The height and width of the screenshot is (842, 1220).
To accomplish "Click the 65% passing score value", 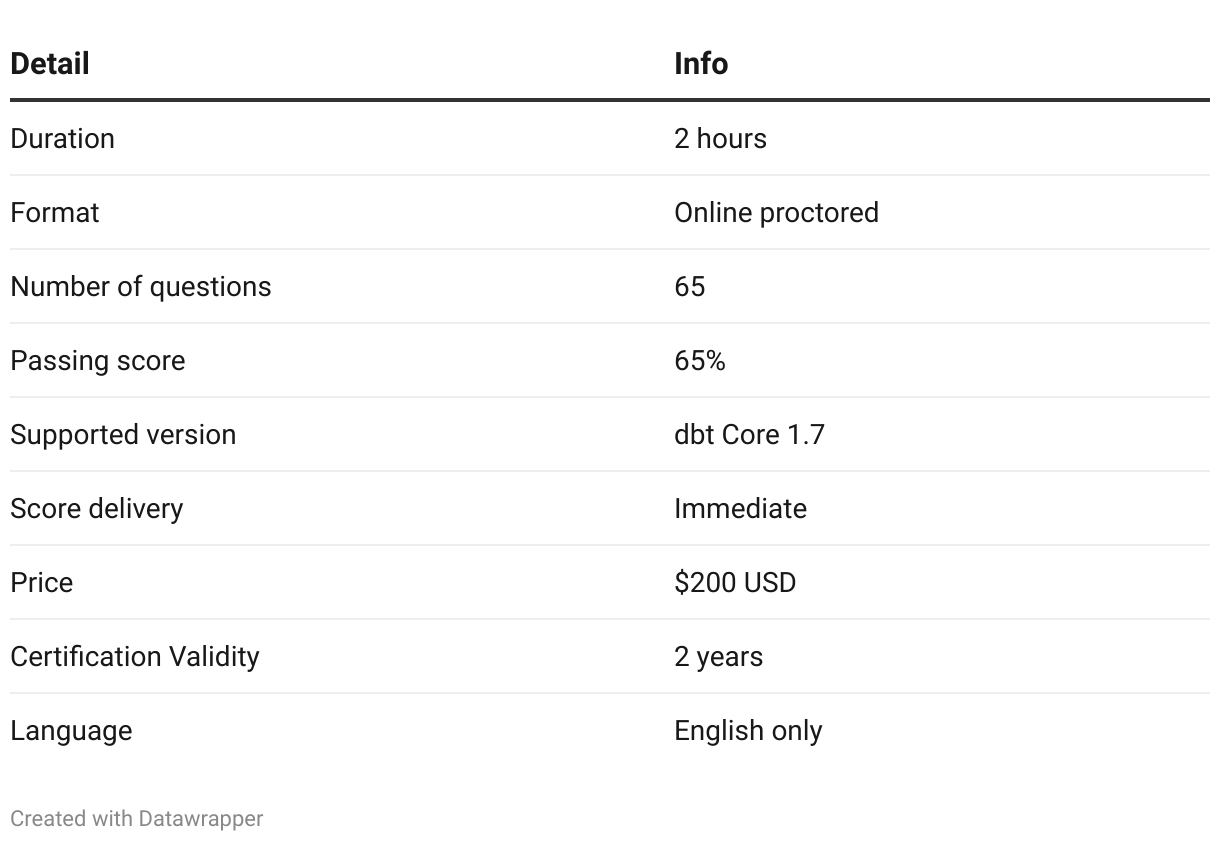I will click(699, 360).
